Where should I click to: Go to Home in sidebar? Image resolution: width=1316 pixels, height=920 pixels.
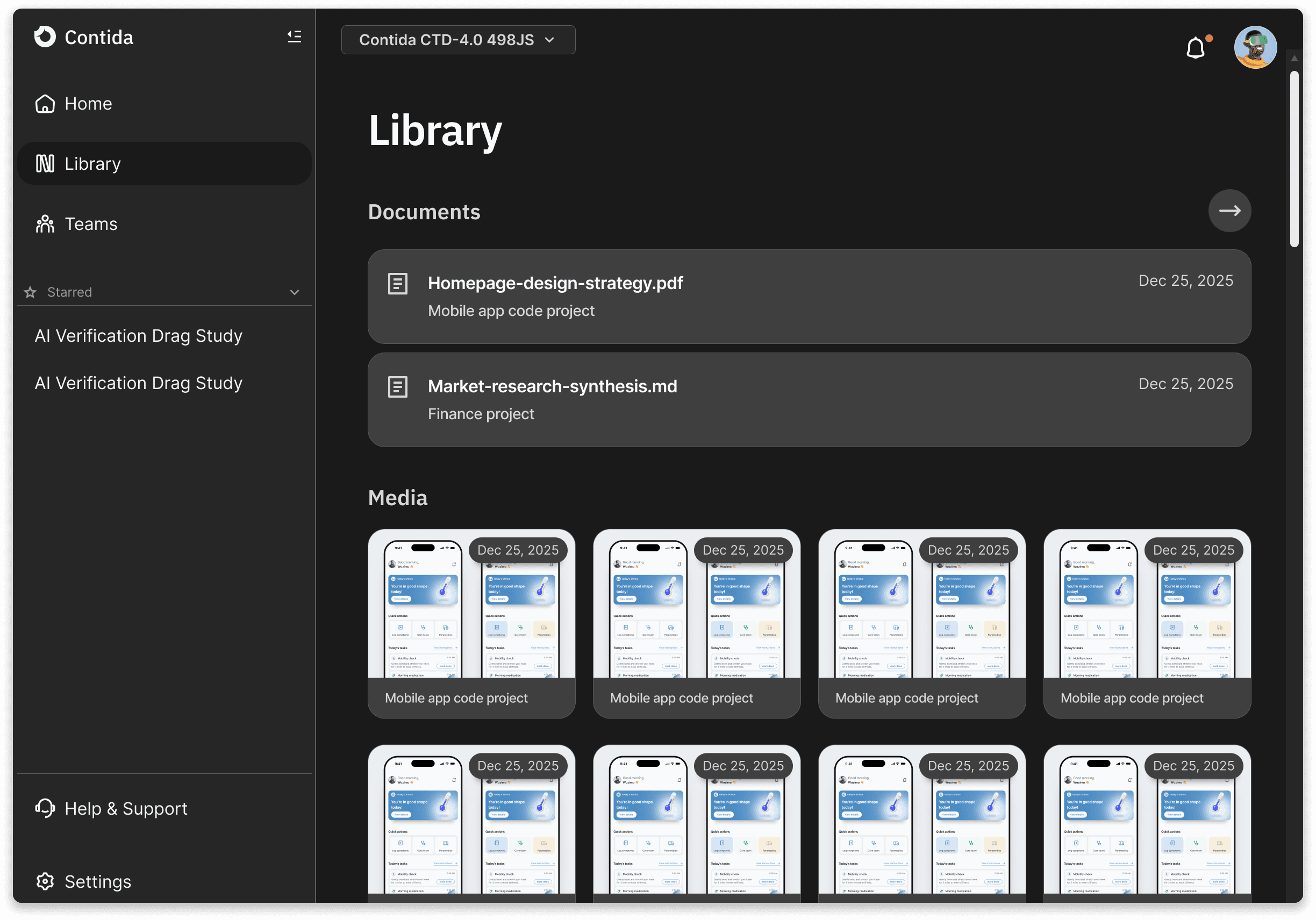(88, 104)
